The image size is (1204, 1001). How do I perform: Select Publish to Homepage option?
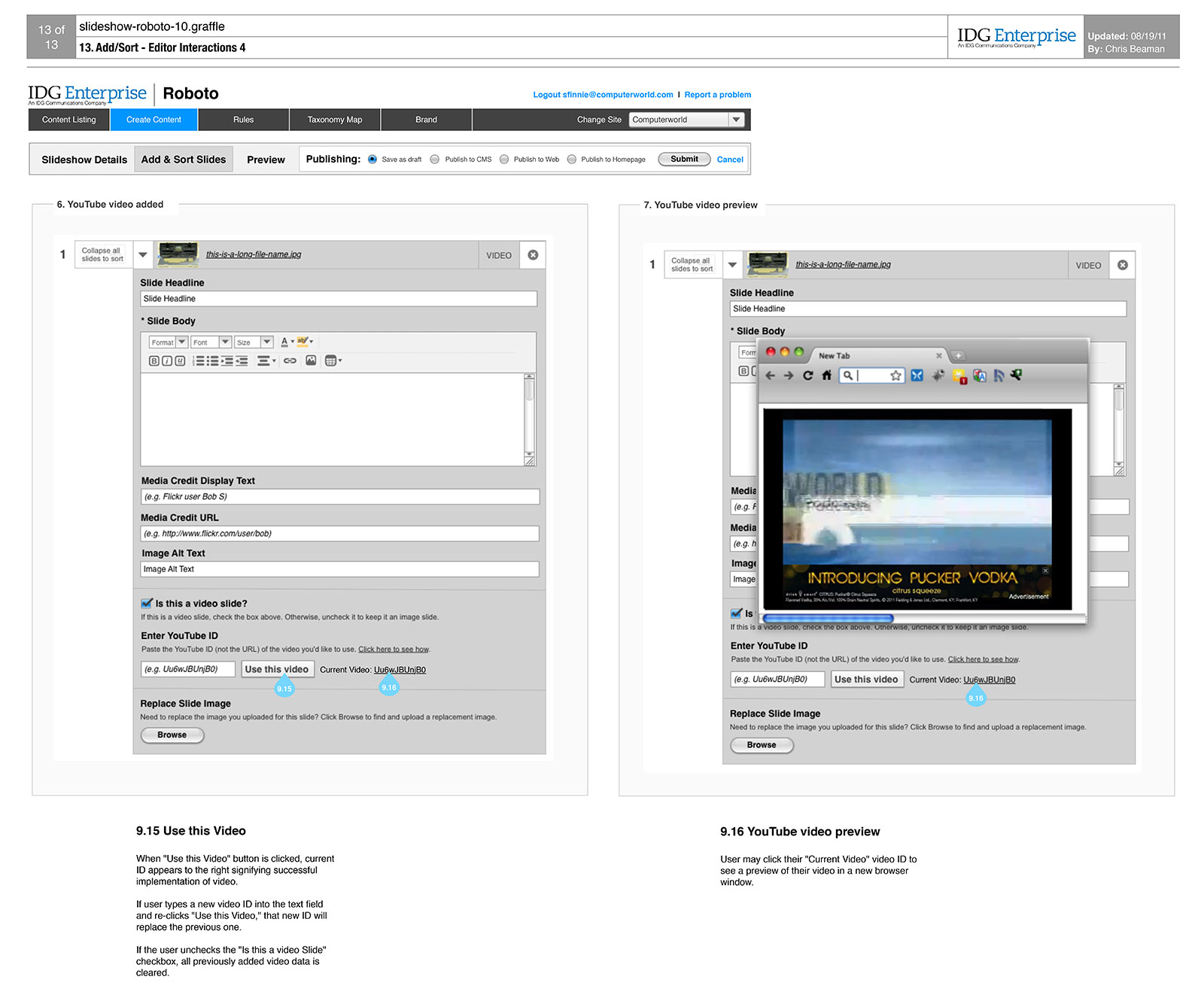(572, 160)
